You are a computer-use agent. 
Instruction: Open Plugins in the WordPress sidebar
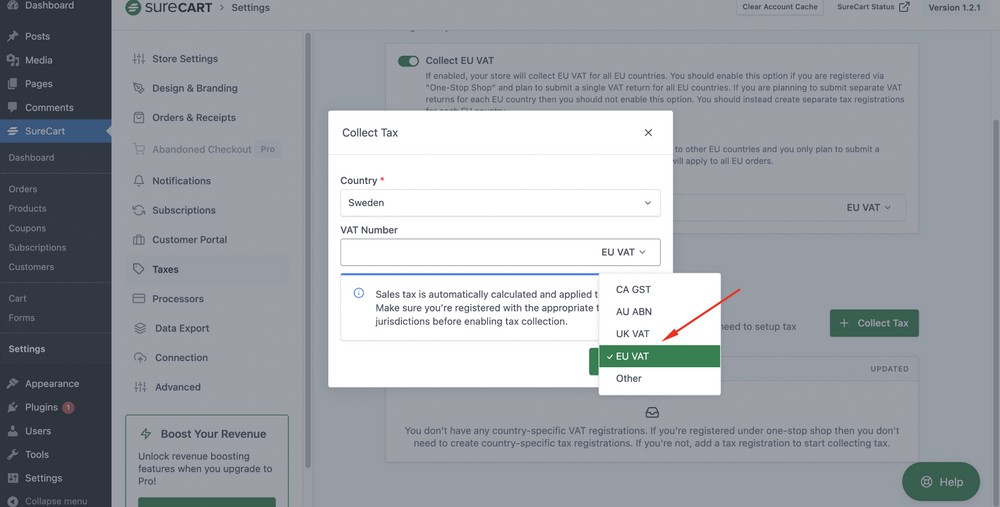tap(41, 407)
